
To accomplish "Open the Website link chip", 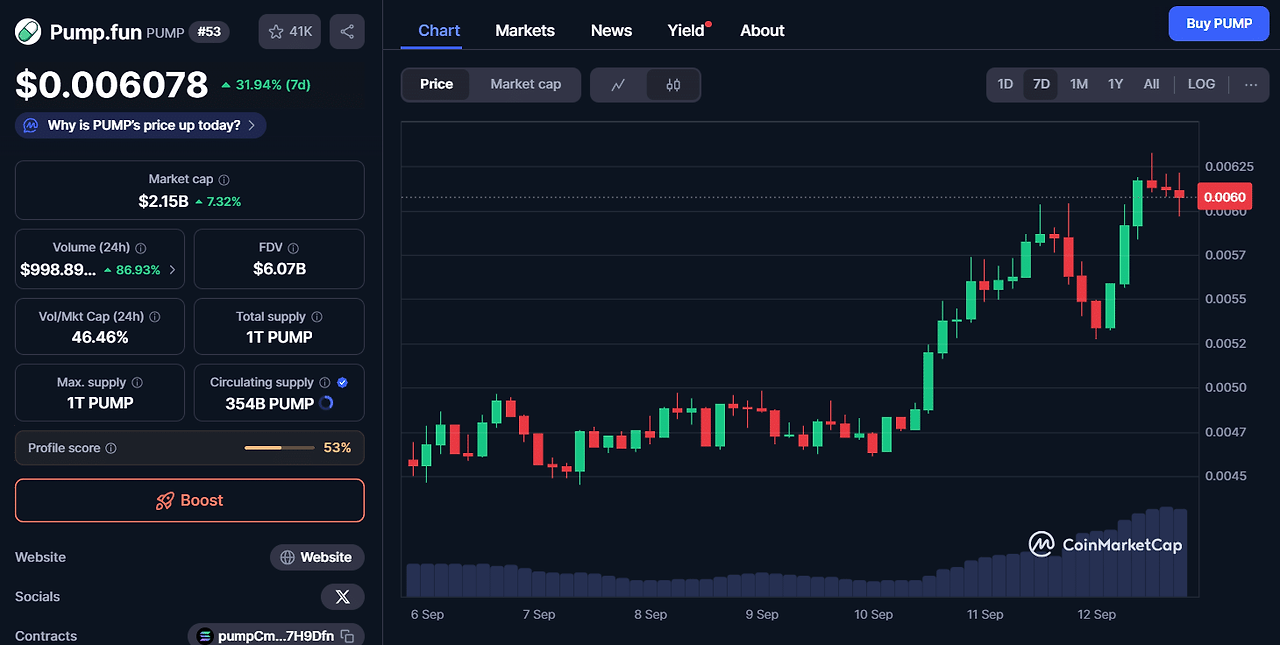I will point(317,557).
